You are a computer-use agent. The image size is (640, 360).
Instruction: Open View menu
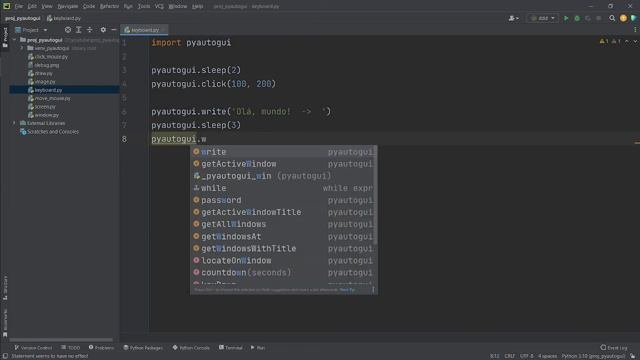click(47, 6)
